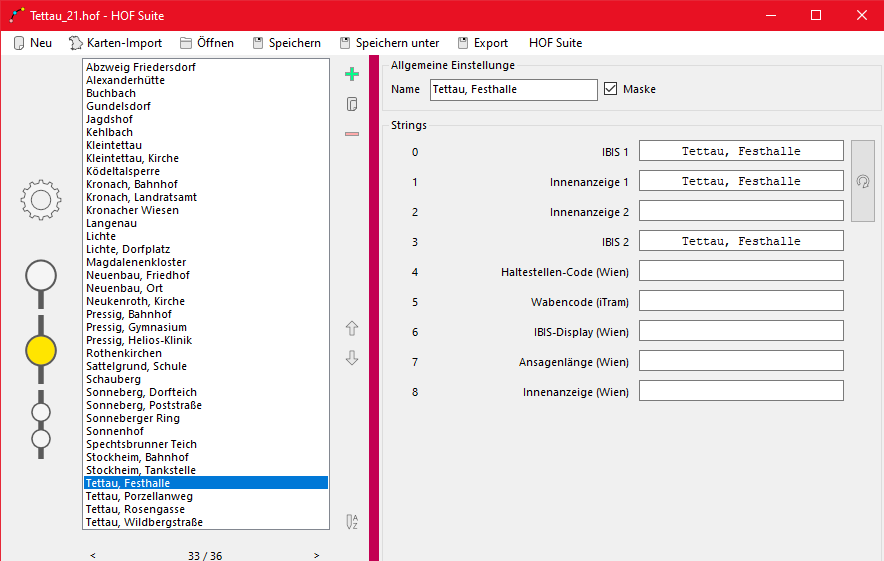The image size is (884, 561).
Task: Open the HOF Suite menu
Action: (555, 43)
